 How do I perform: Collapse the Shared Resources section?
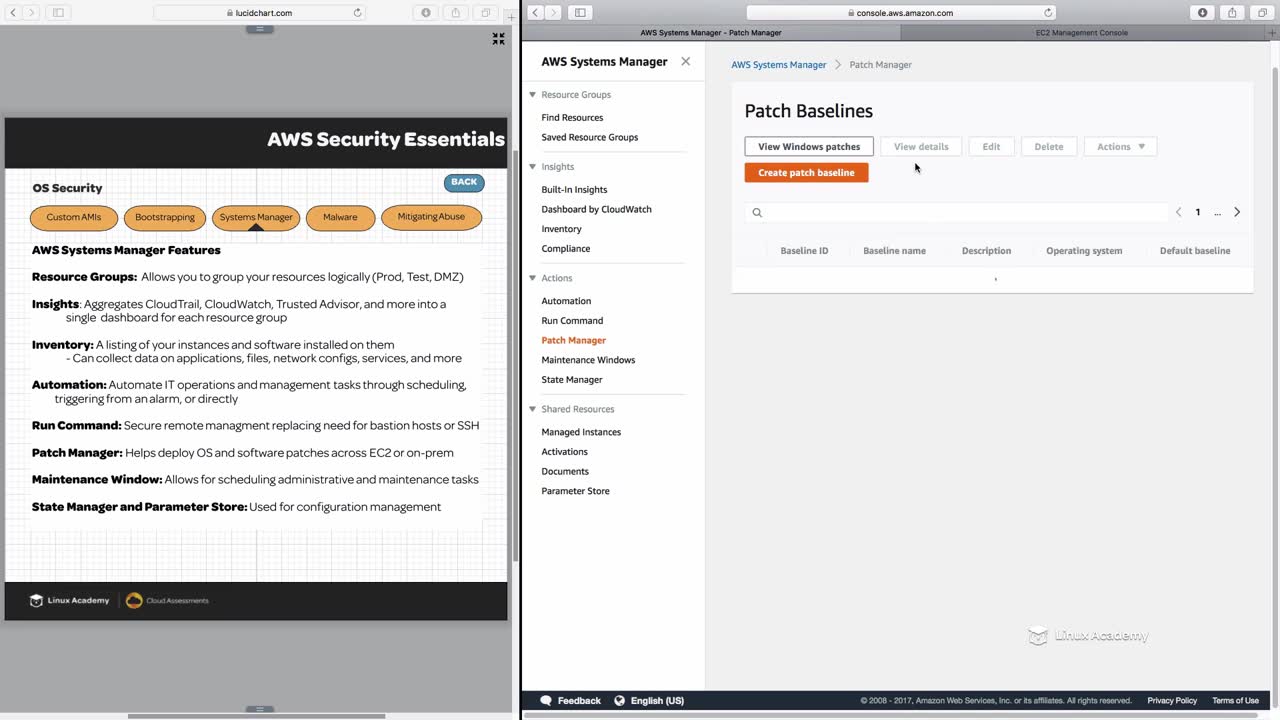[x=533, y=409]
